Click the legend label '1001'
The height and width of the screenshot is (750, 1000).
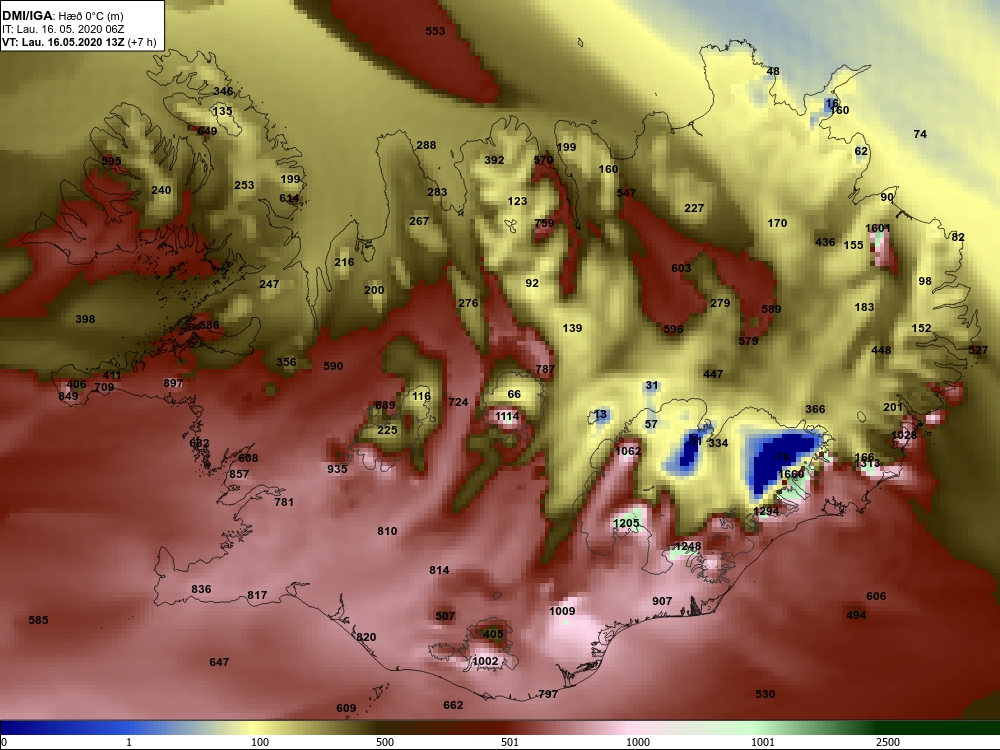tap(763, 742)
